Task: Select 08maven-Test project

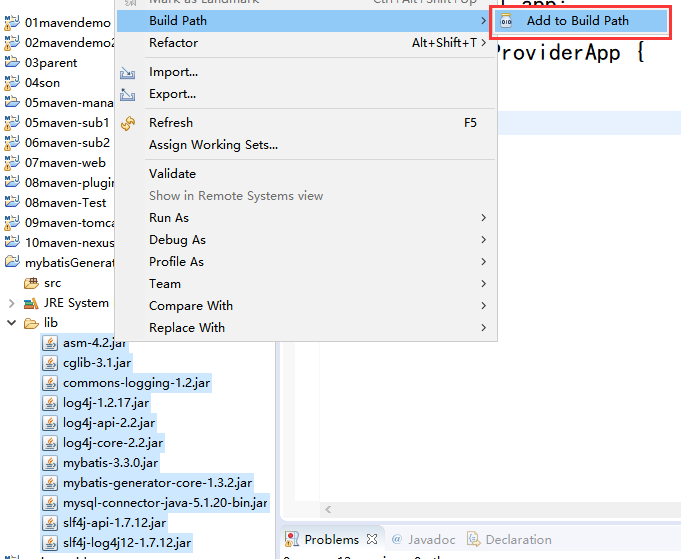Action: tap(66, 202)
